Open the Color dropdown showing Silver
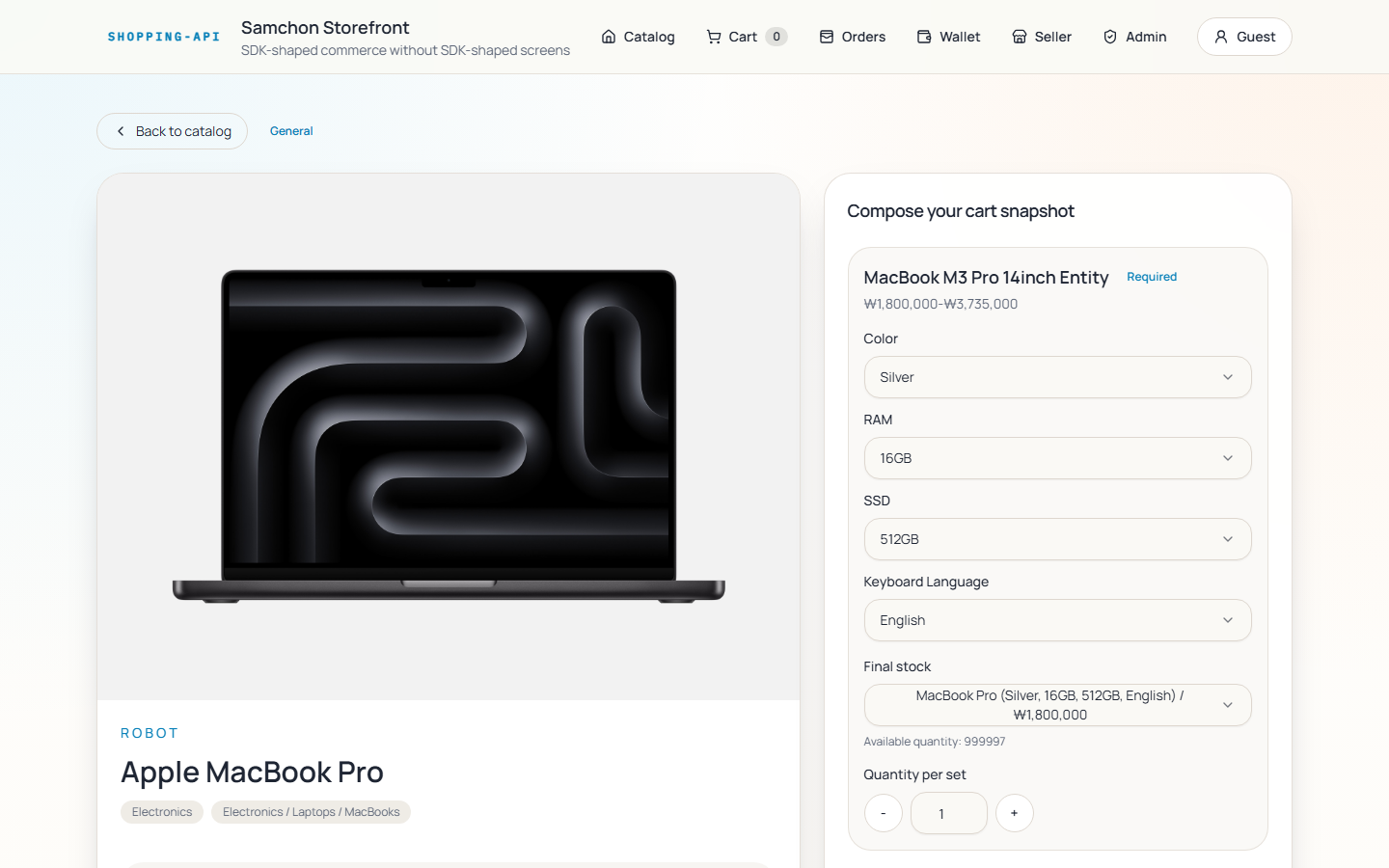The width and height of the screenshot is (1389, 868). pos(1057,377)
